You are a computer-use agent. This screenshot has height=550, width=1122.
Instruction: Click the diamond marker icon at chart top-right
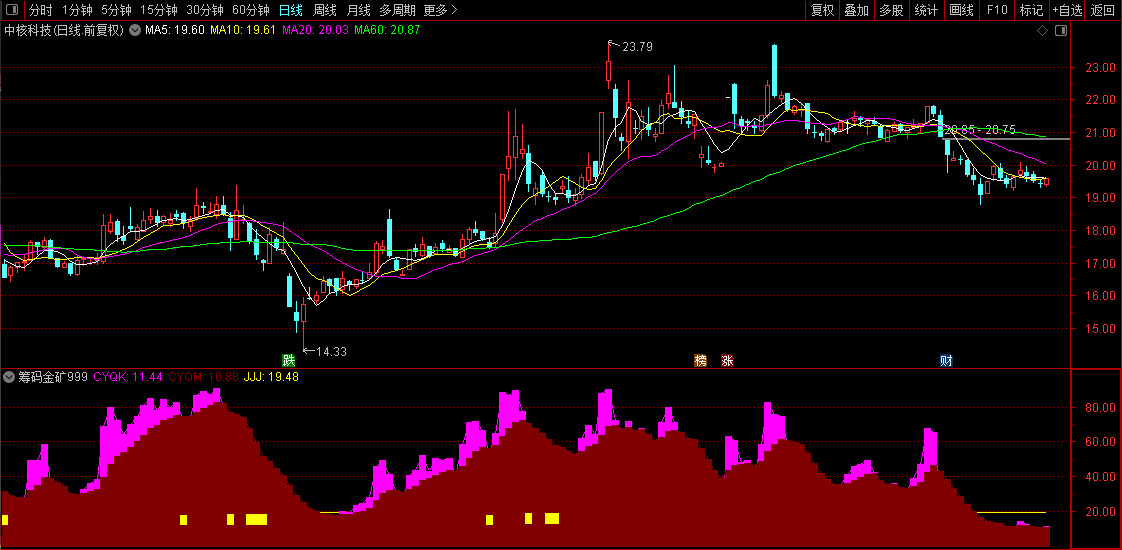pyautogui.click(x=1042, y=31)
